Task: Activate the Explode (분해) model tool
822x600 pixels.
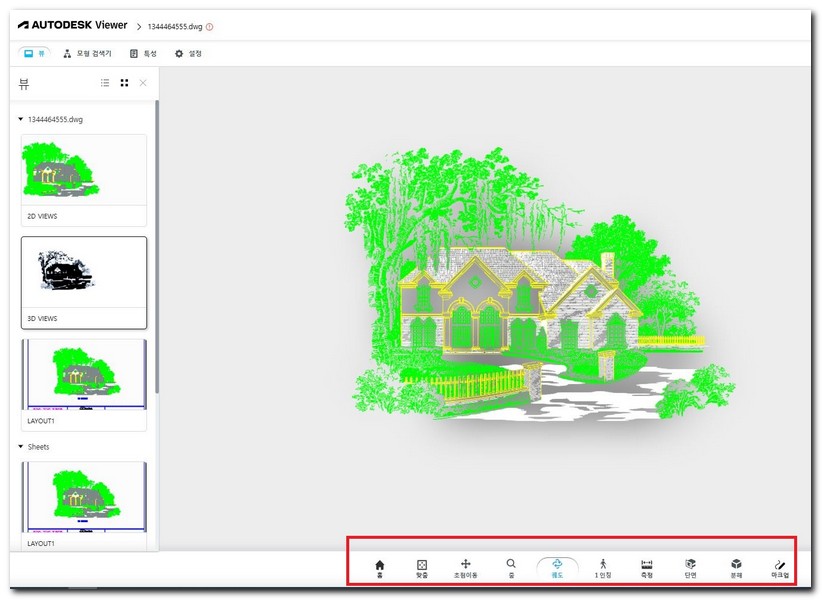Action: point(736,568)
